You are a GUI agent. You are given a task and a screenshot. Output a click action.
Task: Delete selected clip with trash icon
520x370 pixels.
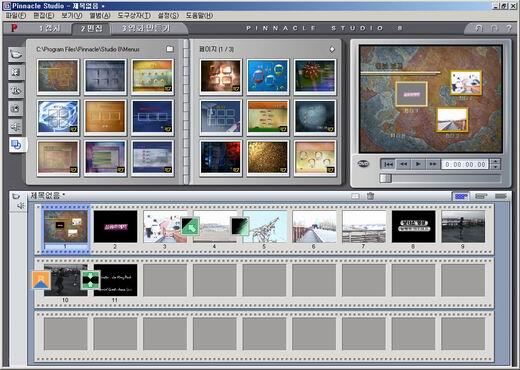(370, 196)
